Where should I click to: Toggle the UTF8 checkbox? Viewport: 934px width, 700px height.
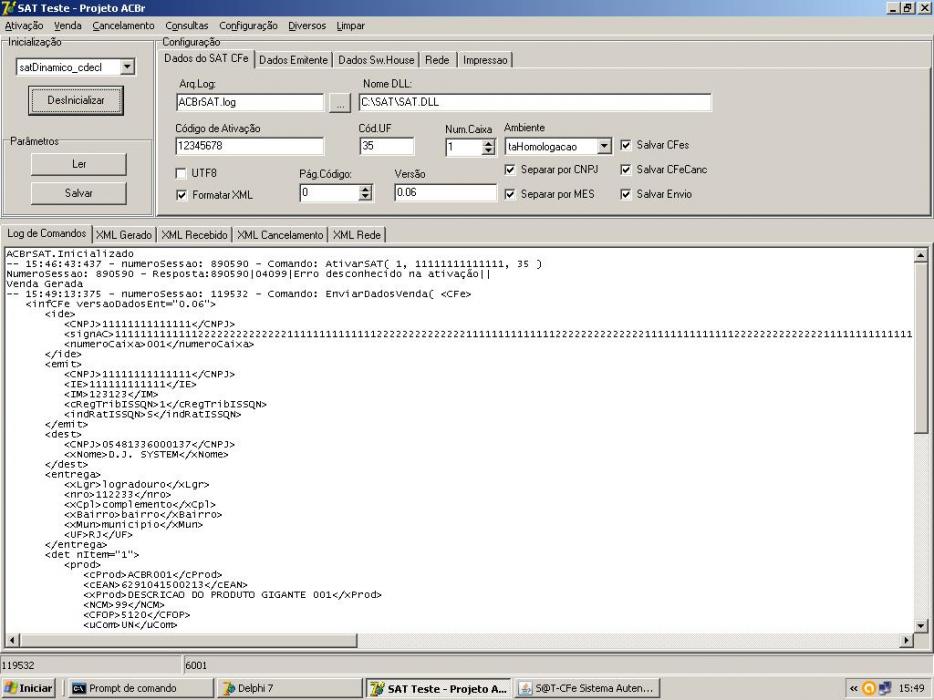181,173
